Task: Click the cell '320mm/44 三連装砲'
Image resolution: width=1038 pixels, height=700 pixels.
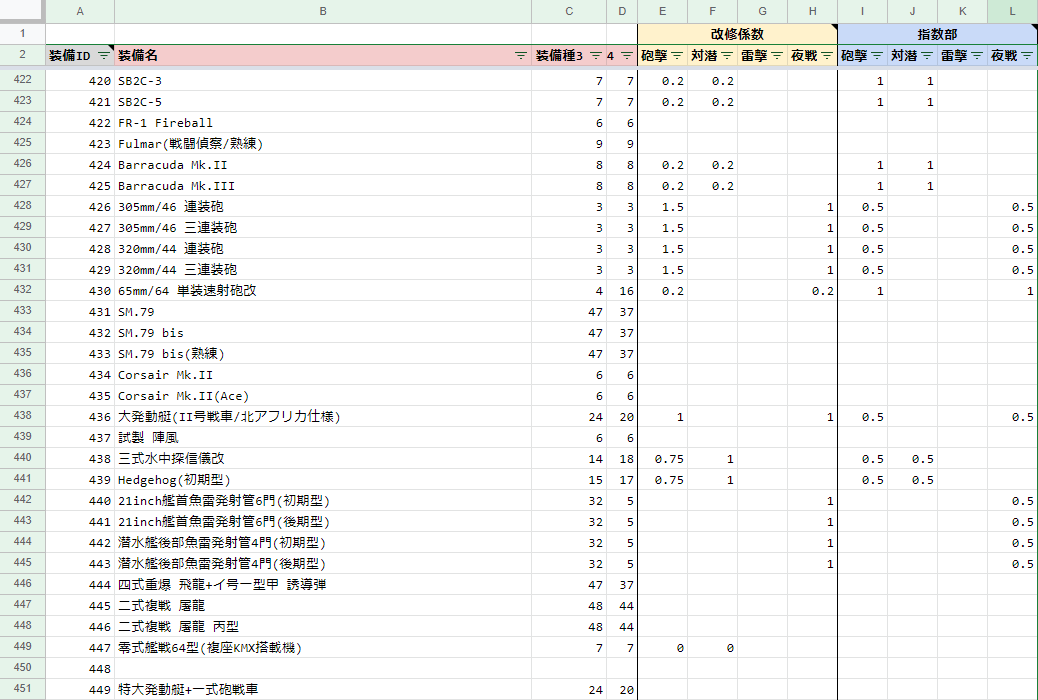Action: coord(323,270)
